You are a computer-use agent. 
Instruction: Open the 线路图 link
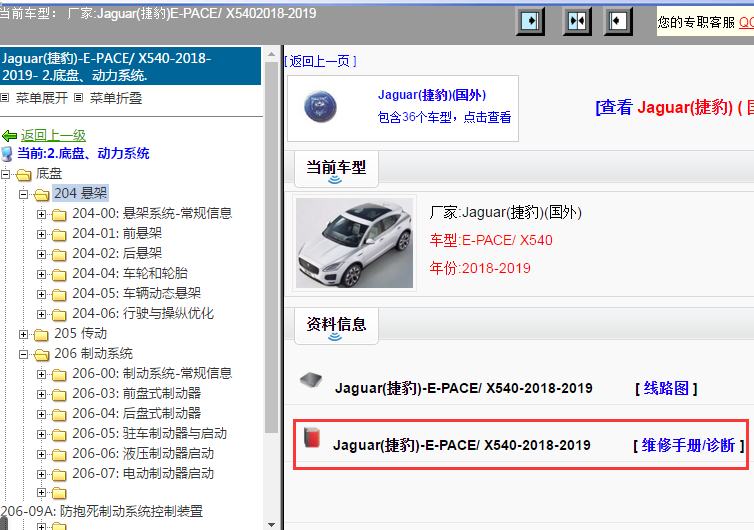pyautogui.click(x=666, y=388)
